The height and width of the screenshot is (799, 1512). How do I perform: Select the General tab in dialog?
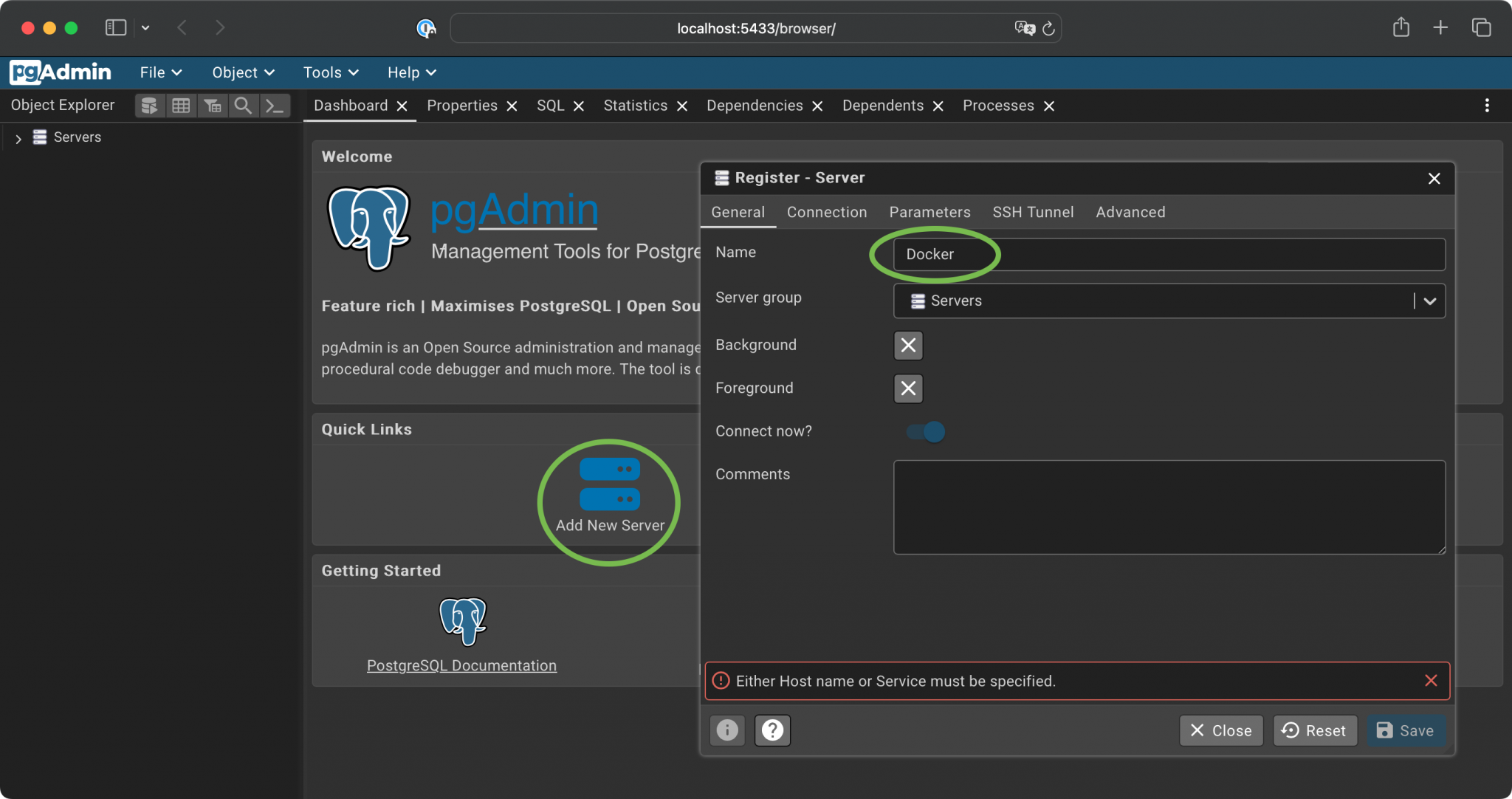(x=738, y=213)
